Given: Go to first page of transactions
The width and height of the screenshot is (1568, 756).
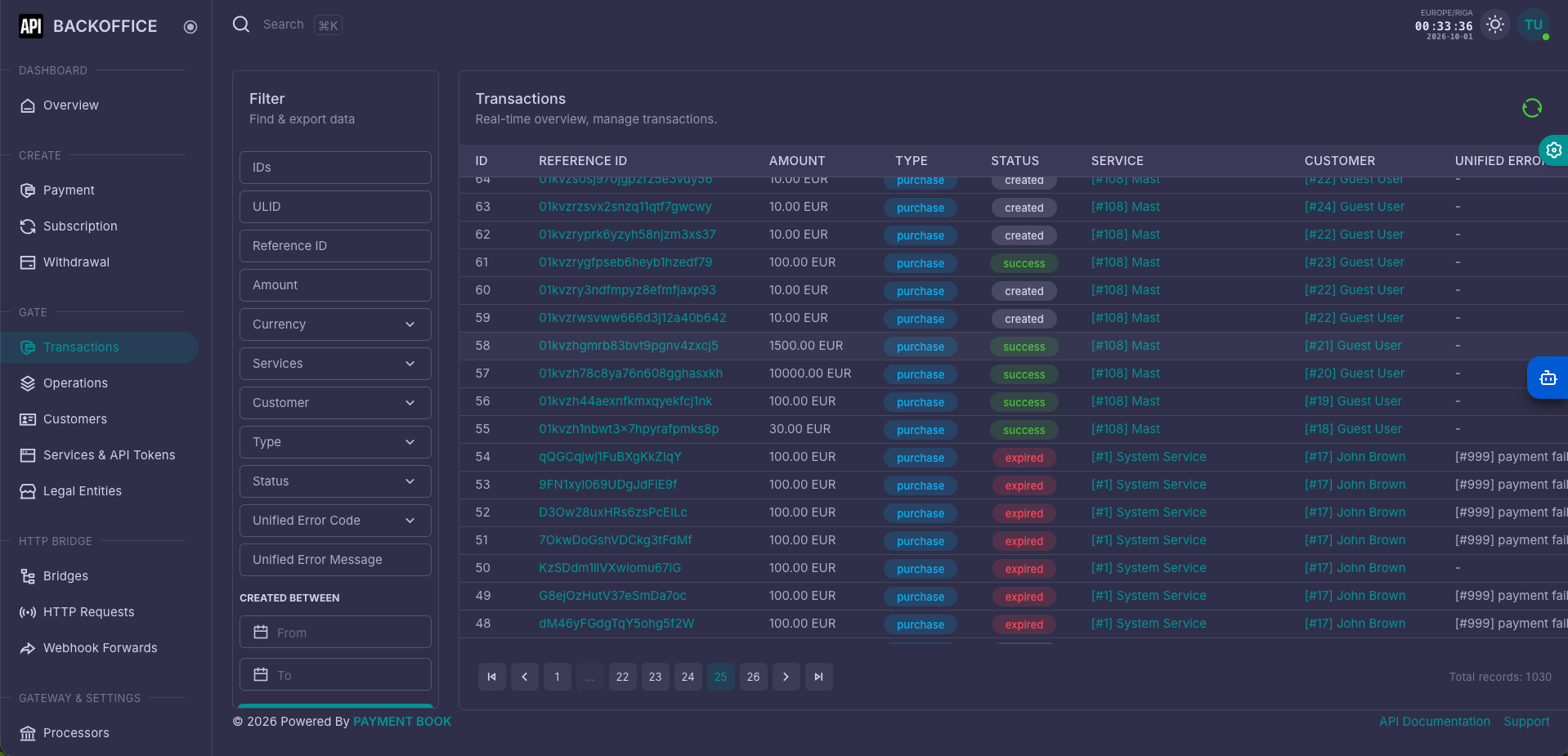Looking at the screenshot, I should (x=492, y=677).
